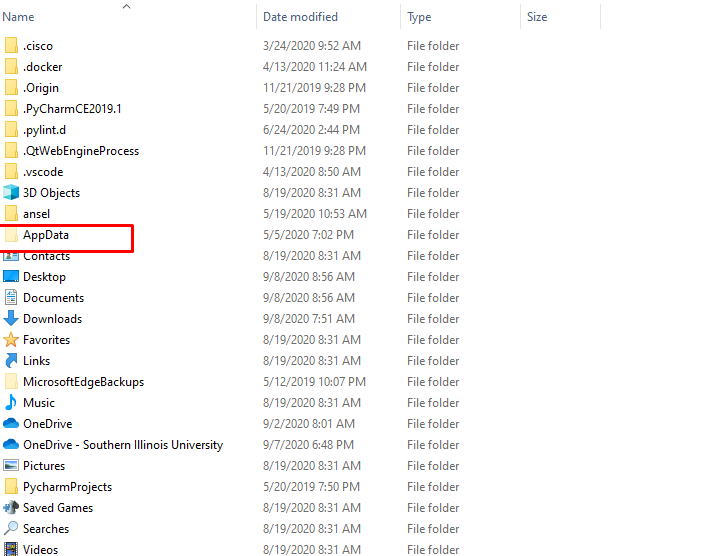Viewport: 728px width, 556px height.
Task: Click OneDrive Southern Illinois University cloud icon
Action: coord(11,445)
